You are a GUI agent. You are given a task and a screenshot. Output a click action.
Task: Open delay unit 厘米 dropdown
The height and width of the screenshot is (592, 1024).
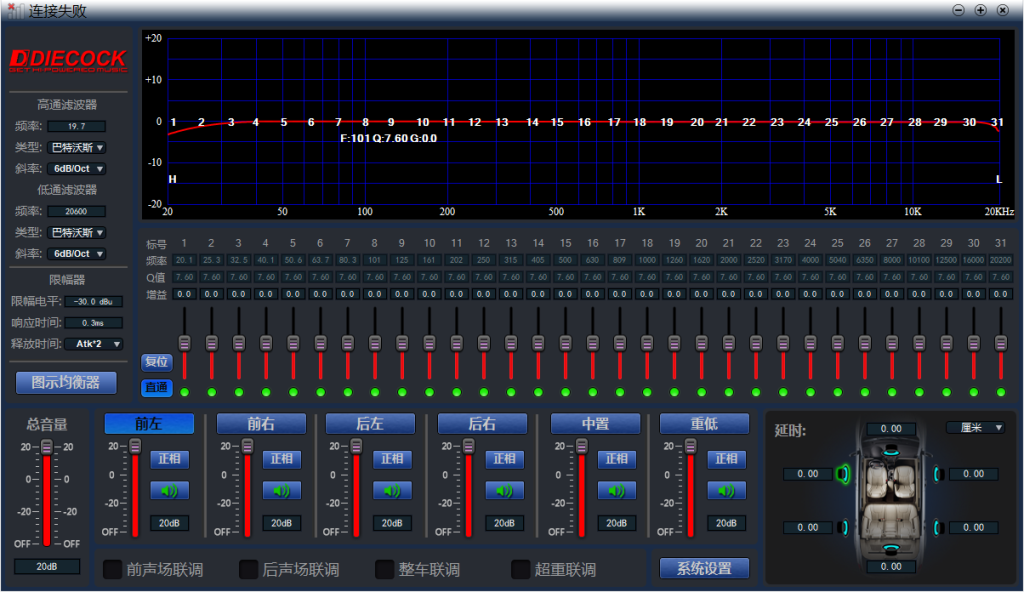976,427
